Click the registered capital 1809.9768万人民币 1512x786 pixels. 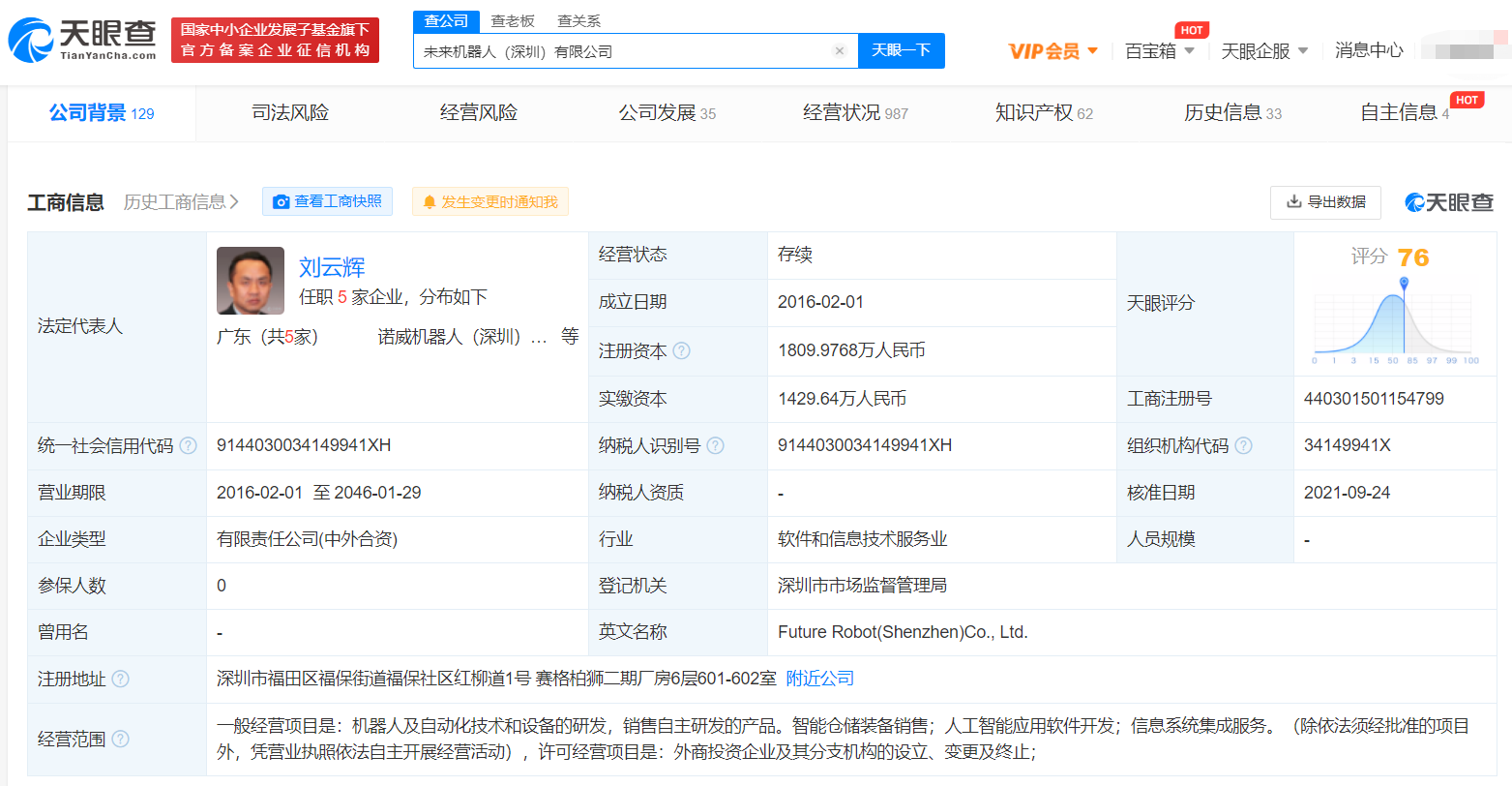pyautogui.click(x=851, y=350)
